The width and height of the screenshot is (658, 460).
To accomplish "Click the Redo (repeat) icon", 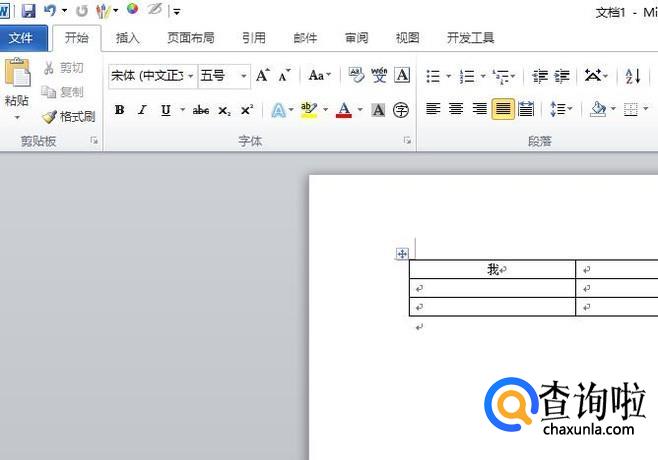I will pos(82,10).
